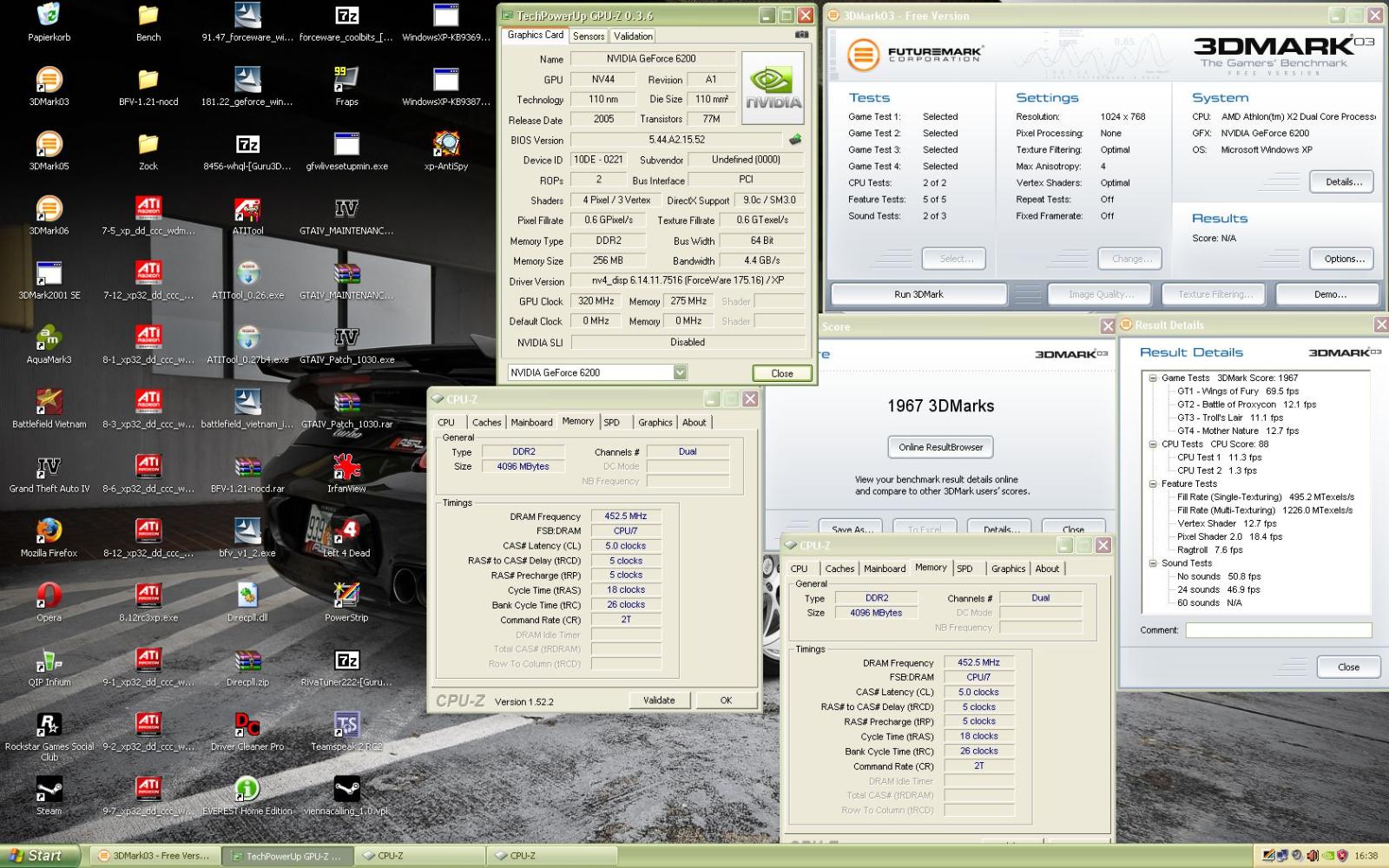
Task: Select the Battlefield Vietnam game shortcut
Action: point(49,408)
